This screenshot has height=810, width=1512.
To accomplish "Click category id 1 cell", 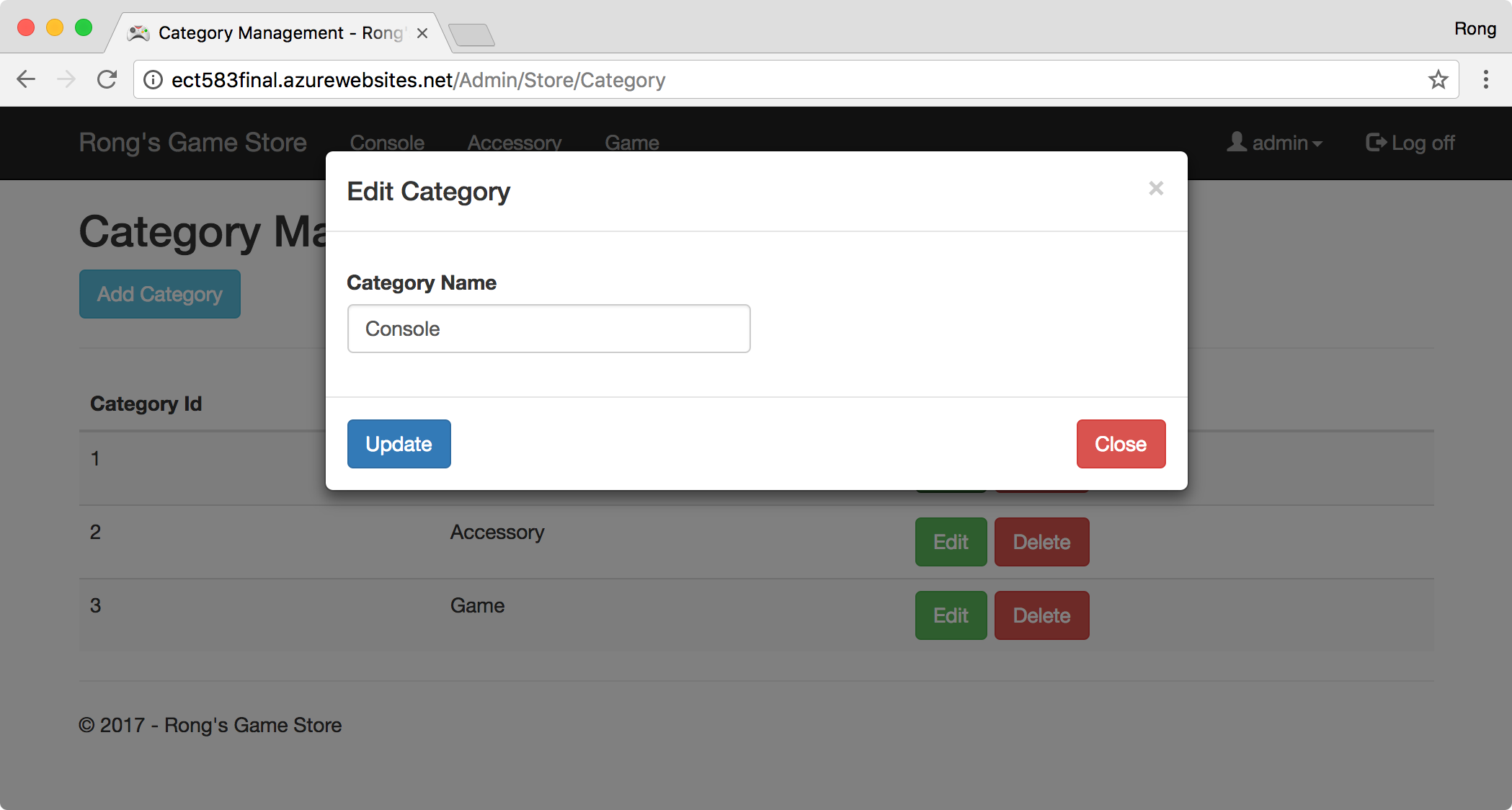I will click(95, 459).
